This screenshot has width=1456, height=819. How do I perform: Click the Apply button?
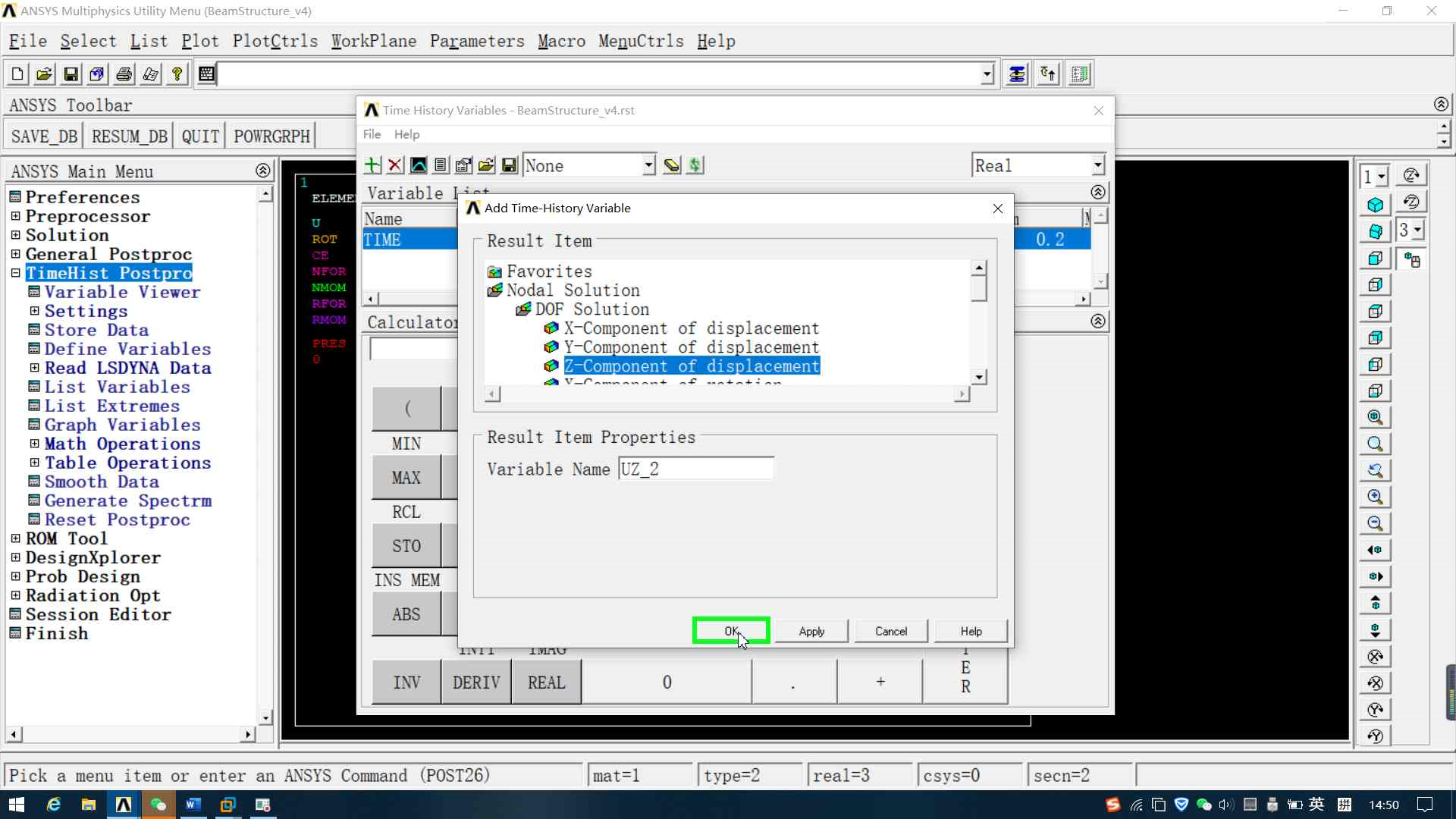coord(811,631)
